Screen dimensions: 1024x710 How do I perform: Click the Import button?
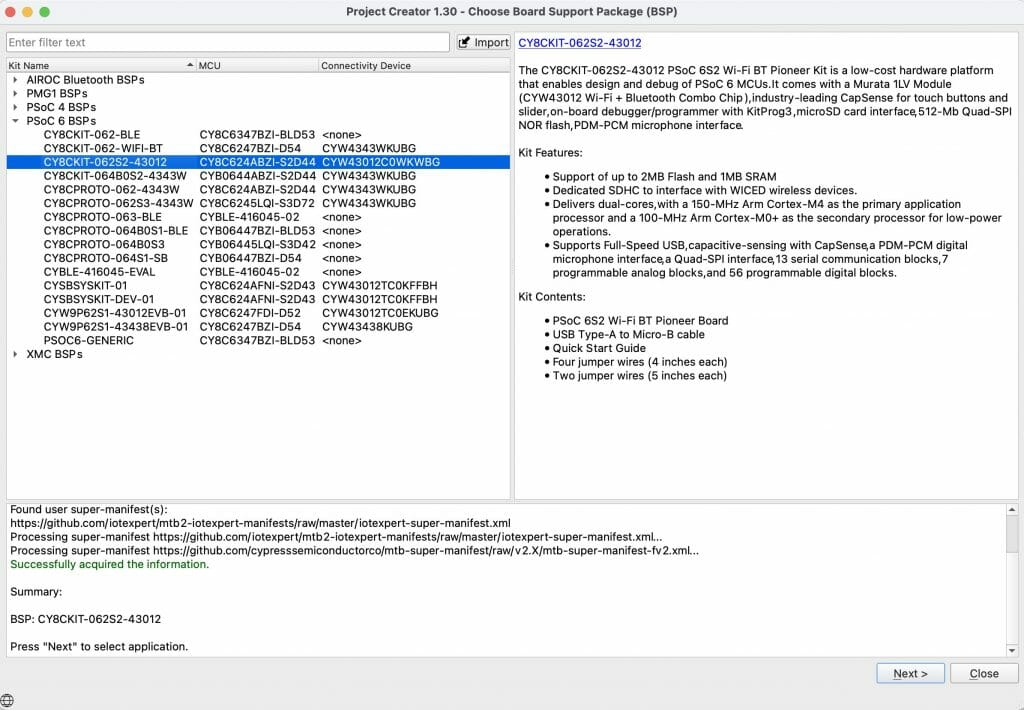coord(483,42)
